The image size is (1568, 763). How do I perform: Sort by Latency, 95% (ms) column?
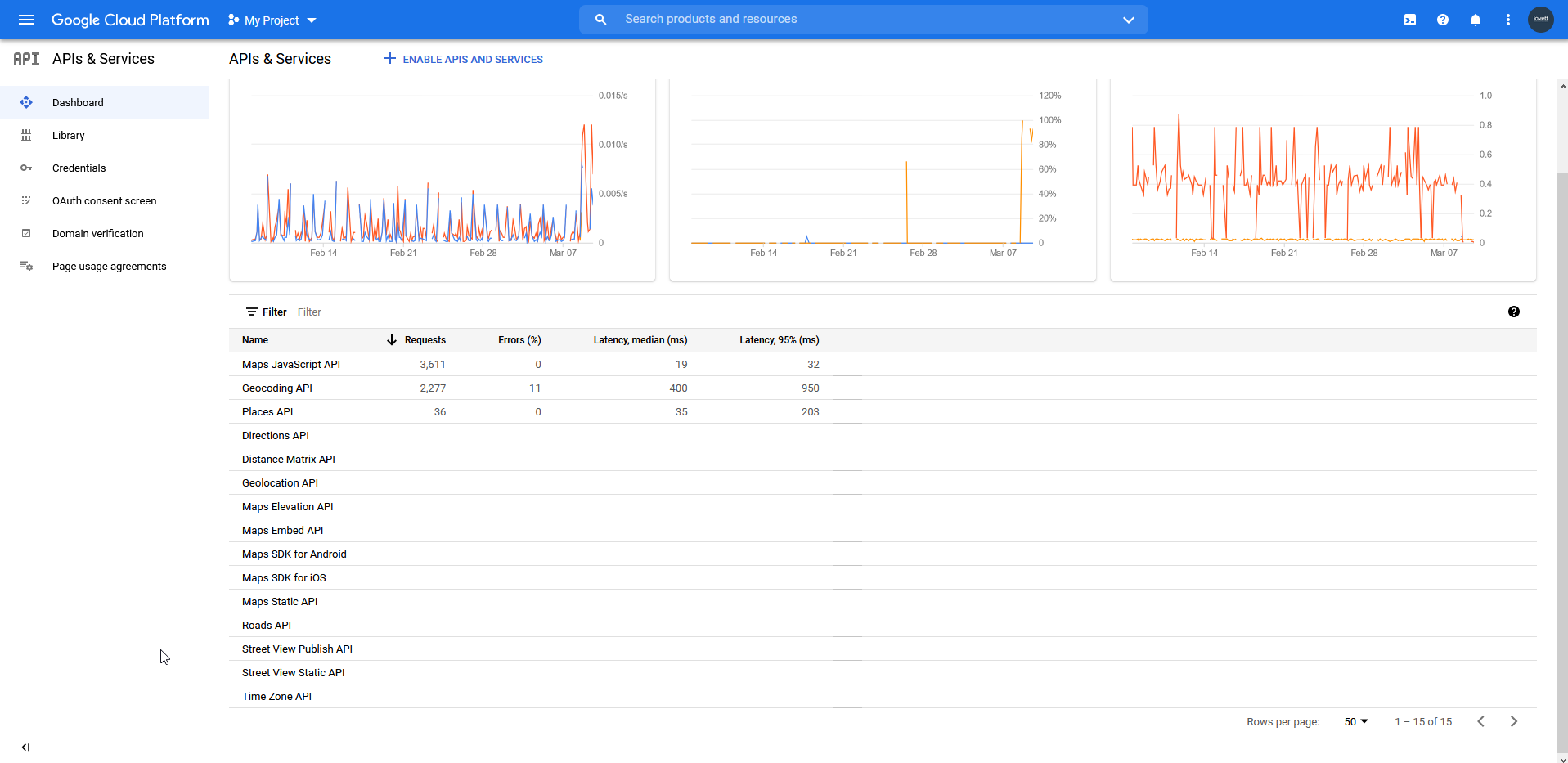(x=780, y=340)
